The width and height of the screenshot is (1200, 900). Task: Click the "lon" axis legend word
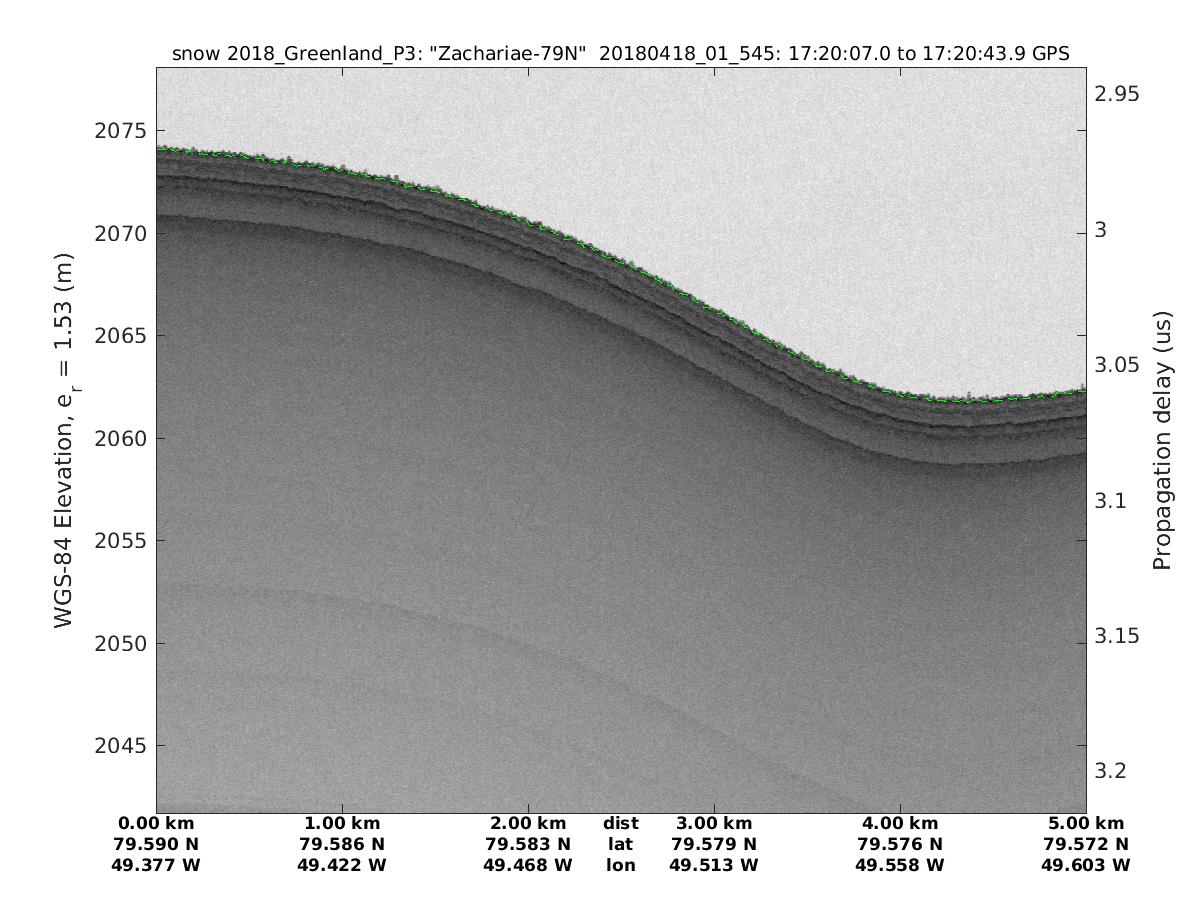click(621, 865)
